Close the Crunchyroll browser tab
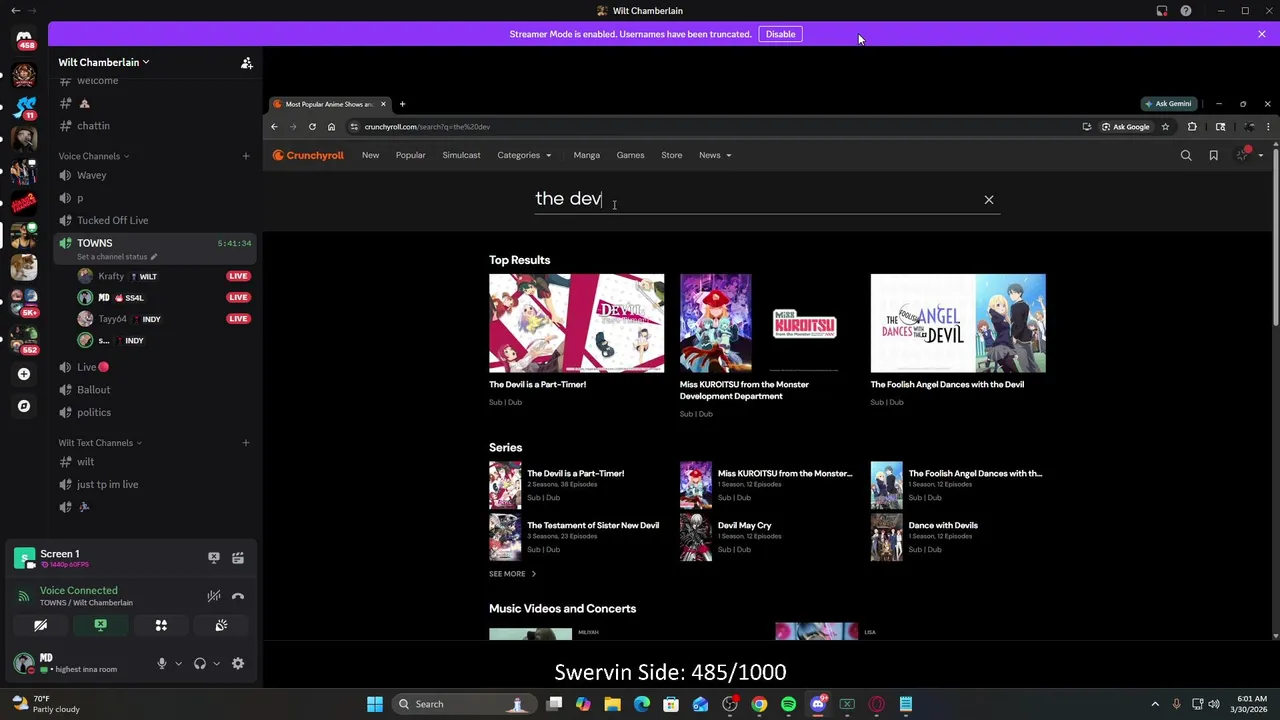This screenshot has height=720, width=1280. point(382,104)
